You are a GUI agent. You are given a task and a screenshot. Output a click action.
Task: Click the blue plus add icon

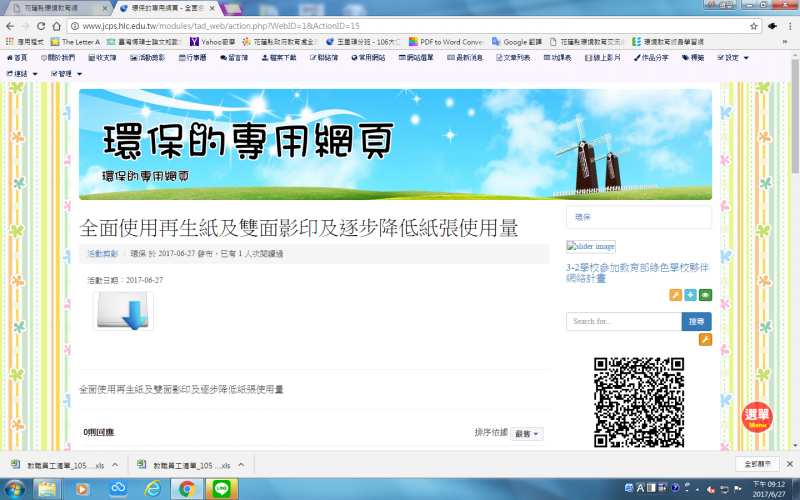690,295
